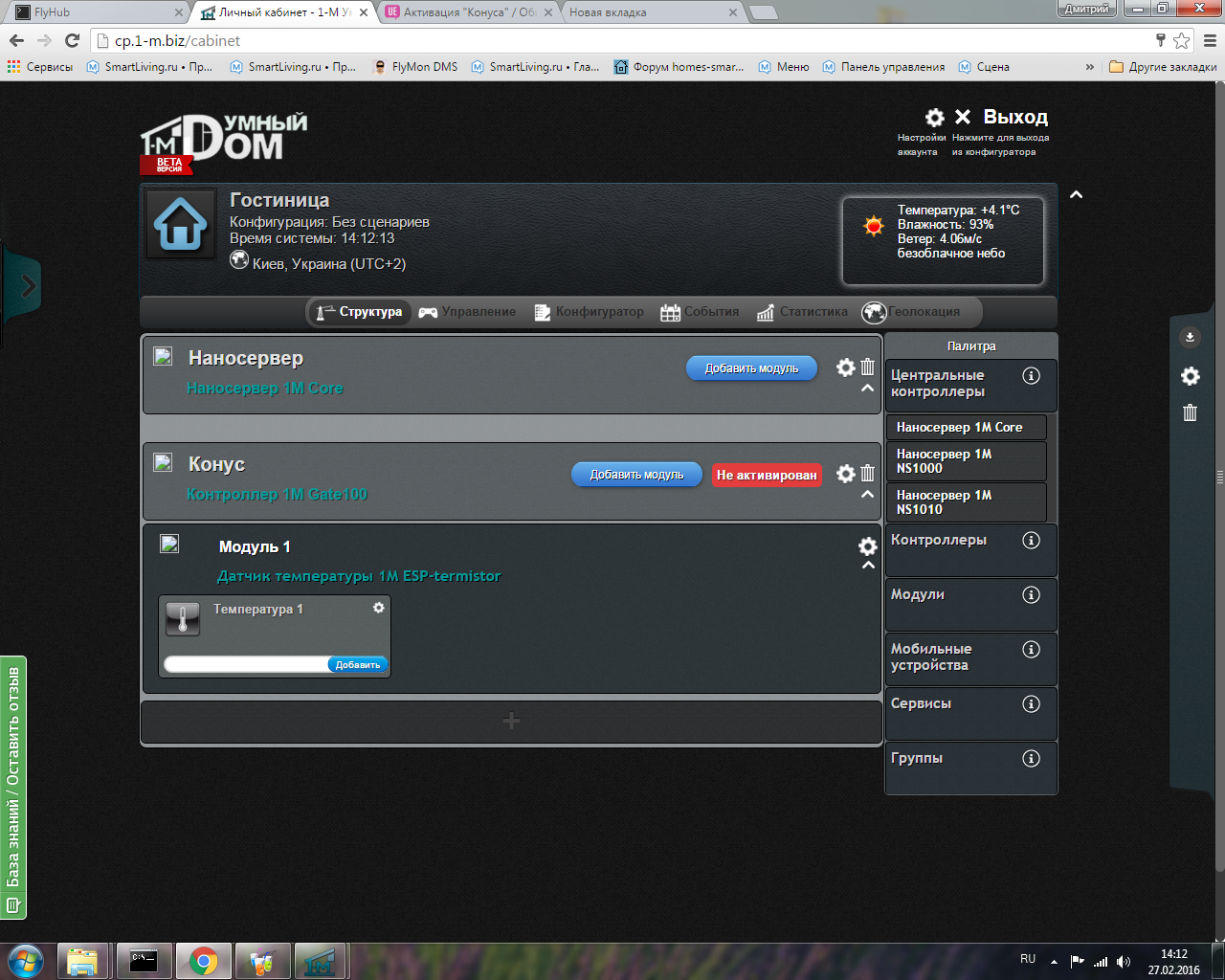Switch to the Управление tab
The height and width of the screenshot is (980, 1225).
click(x=467, y=312)
